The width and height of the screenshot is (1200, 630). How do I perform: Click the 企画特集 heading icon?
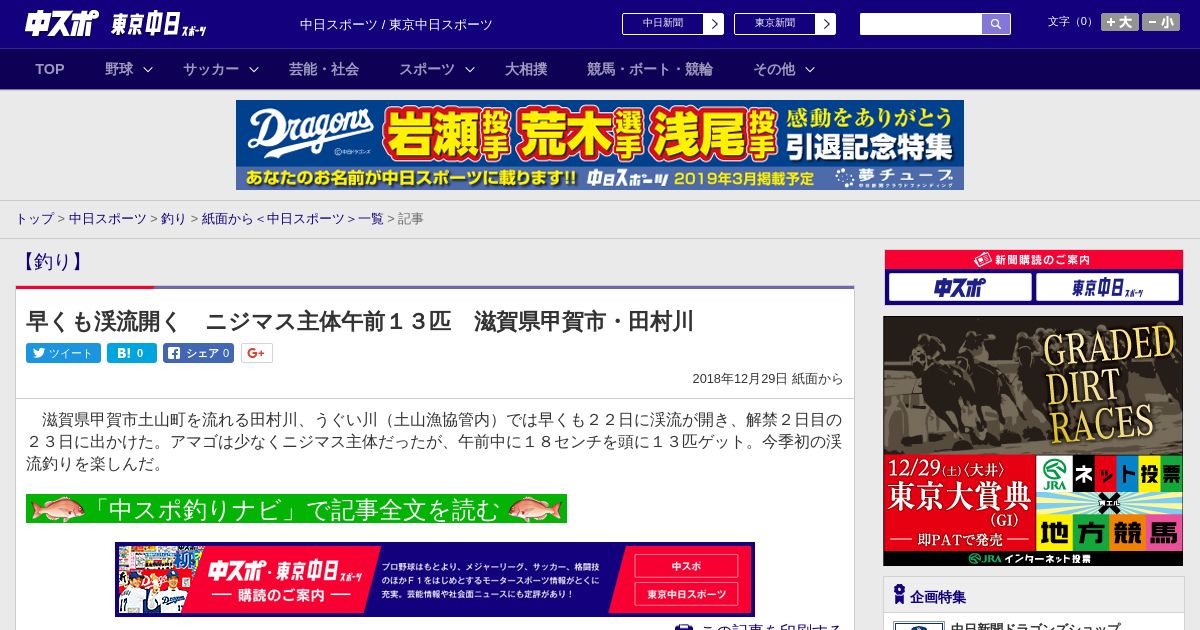[x=899, y=595]
